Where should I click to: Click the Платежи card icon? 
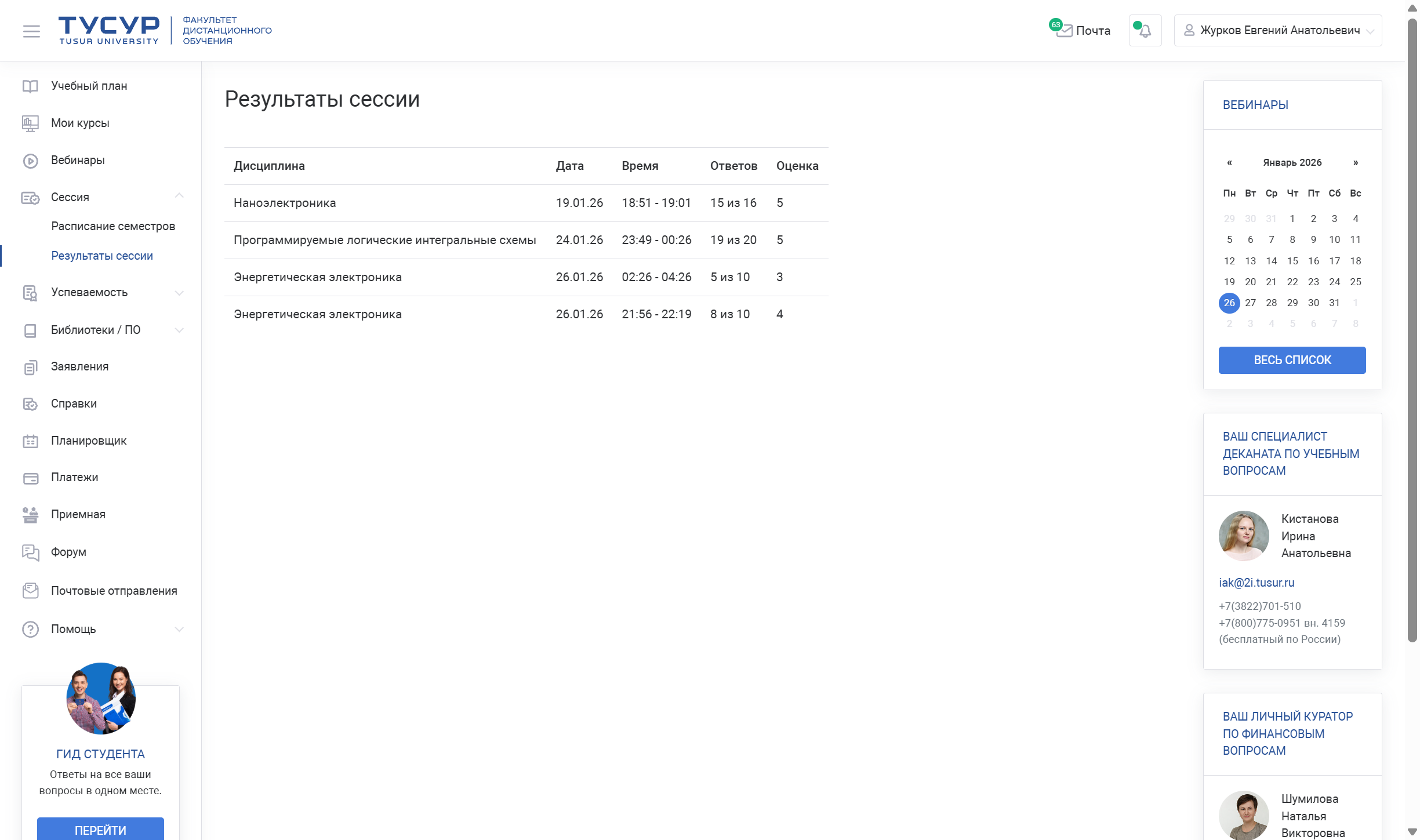point(30,478)
